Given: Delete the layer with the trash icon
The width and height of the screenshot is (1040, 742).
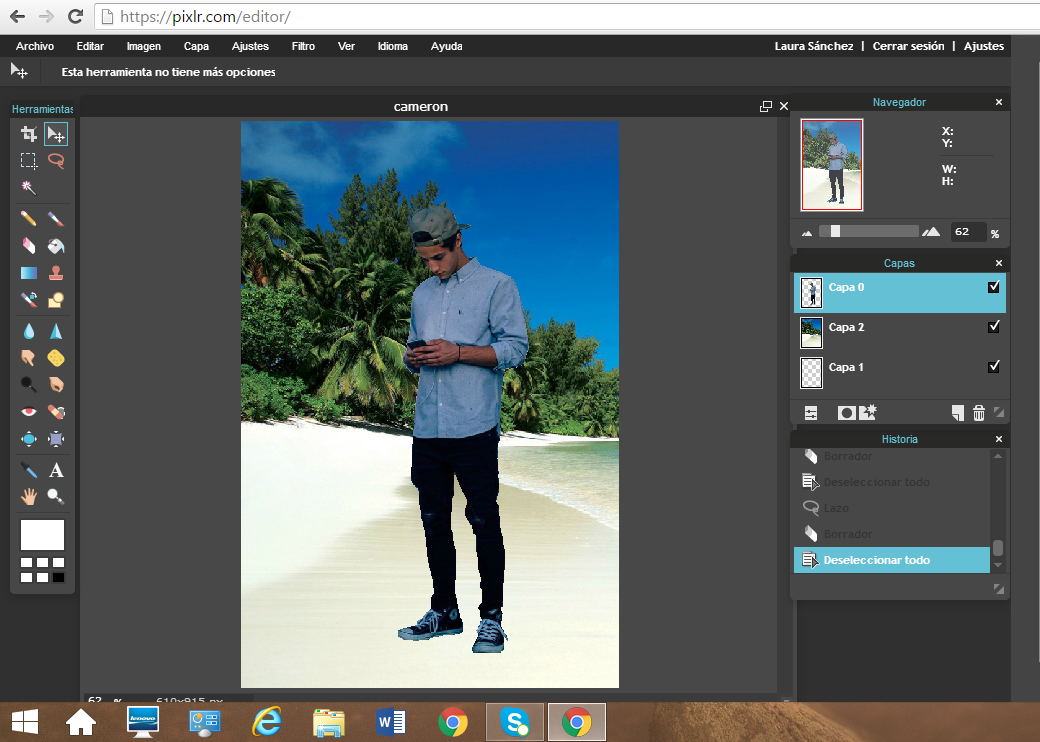Looking at the screenshot, I should (x=978, y=413).
